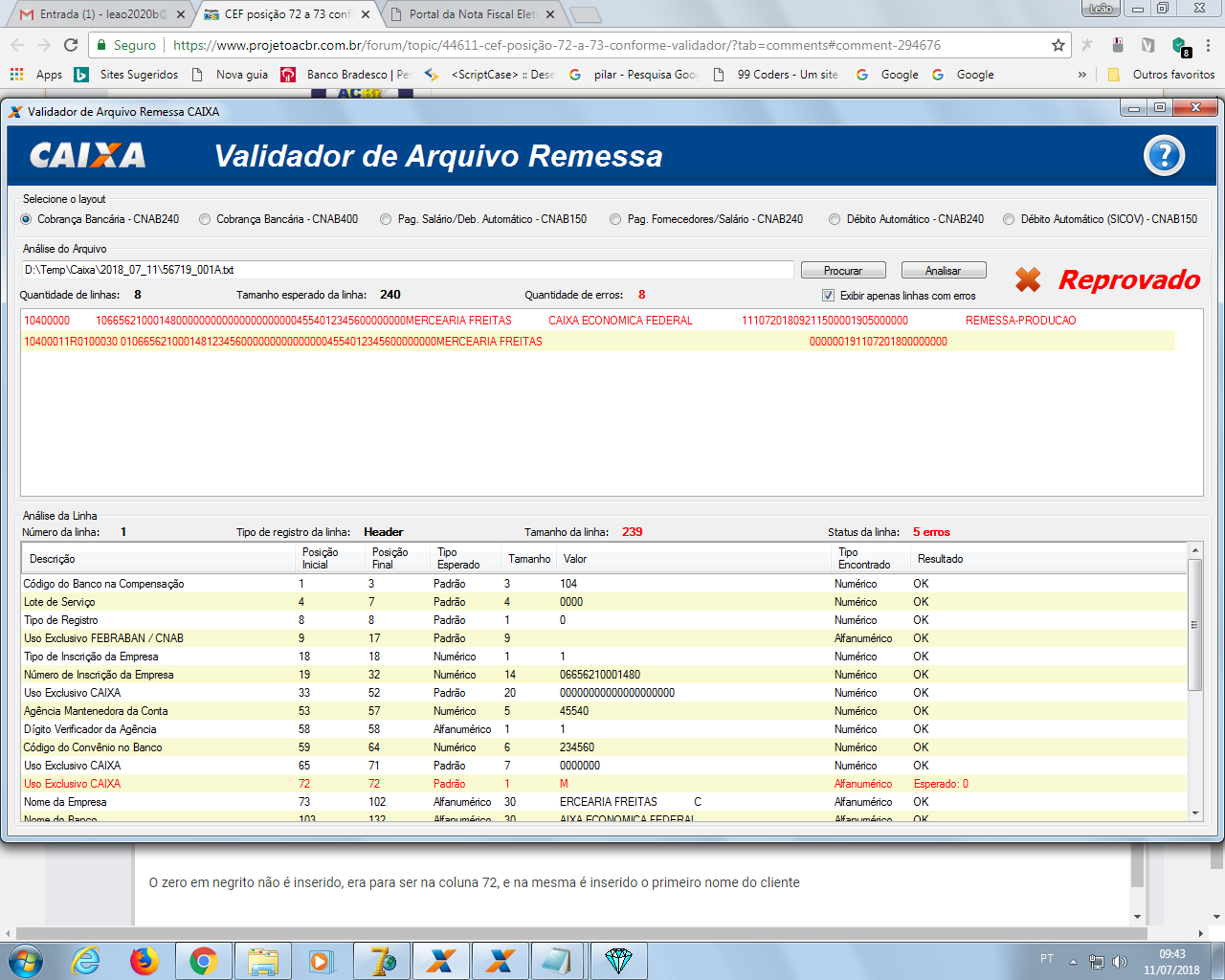Open the Nova guia bookmark
1225x980 pixels.
point(231,75)
